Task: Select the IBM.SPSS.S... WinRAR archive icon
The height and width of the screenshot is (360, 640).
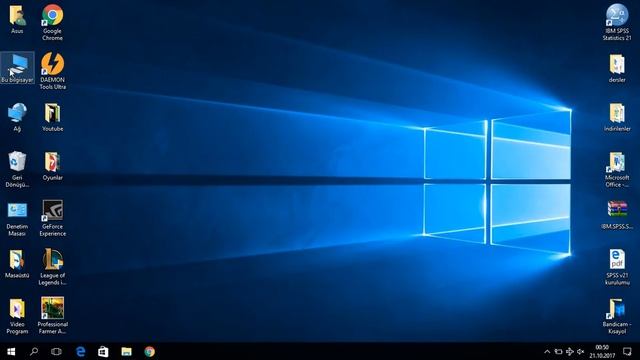Action: pyautogui.click(x=617, y=215)
